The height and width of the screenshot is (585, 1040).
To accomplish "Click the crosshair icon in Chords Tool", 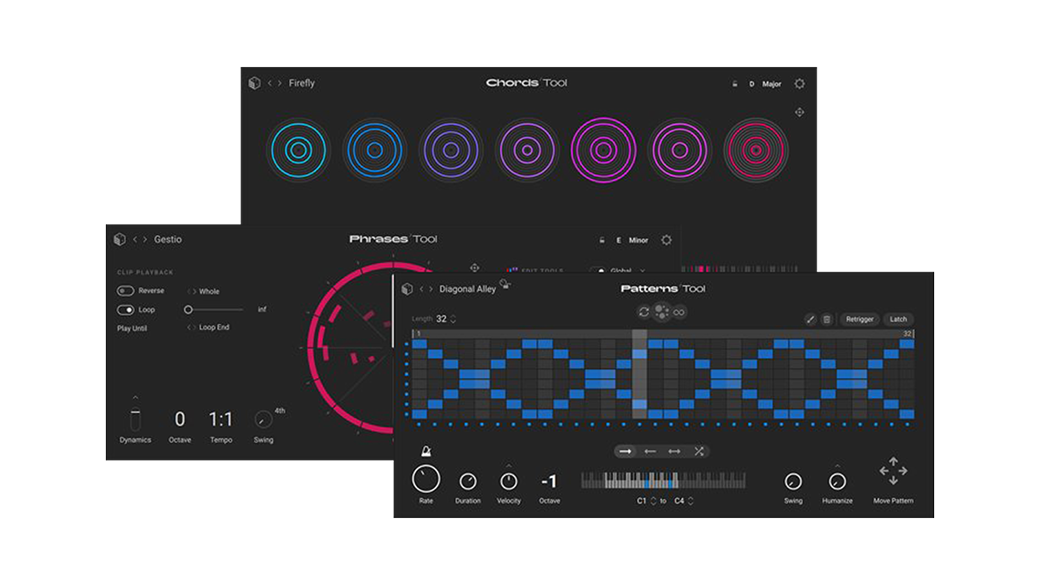I will [x=799, y=112].
